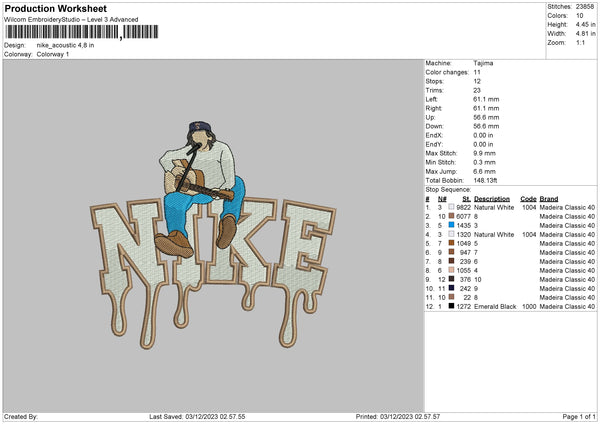
Task: Click the orange-brown swatch in stop row 5
Action: 451,243
